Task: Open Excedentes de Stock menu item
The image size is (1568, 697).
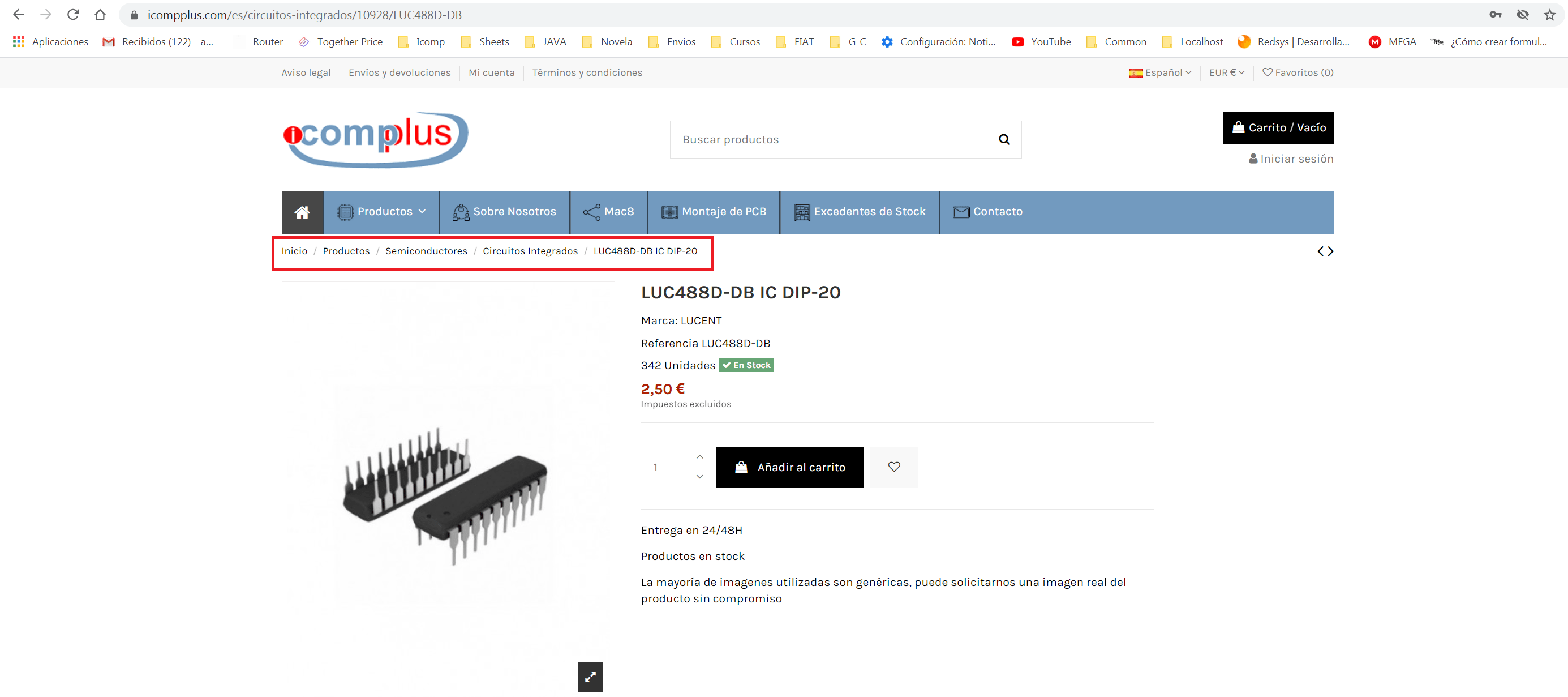Action: pos(860,212)
